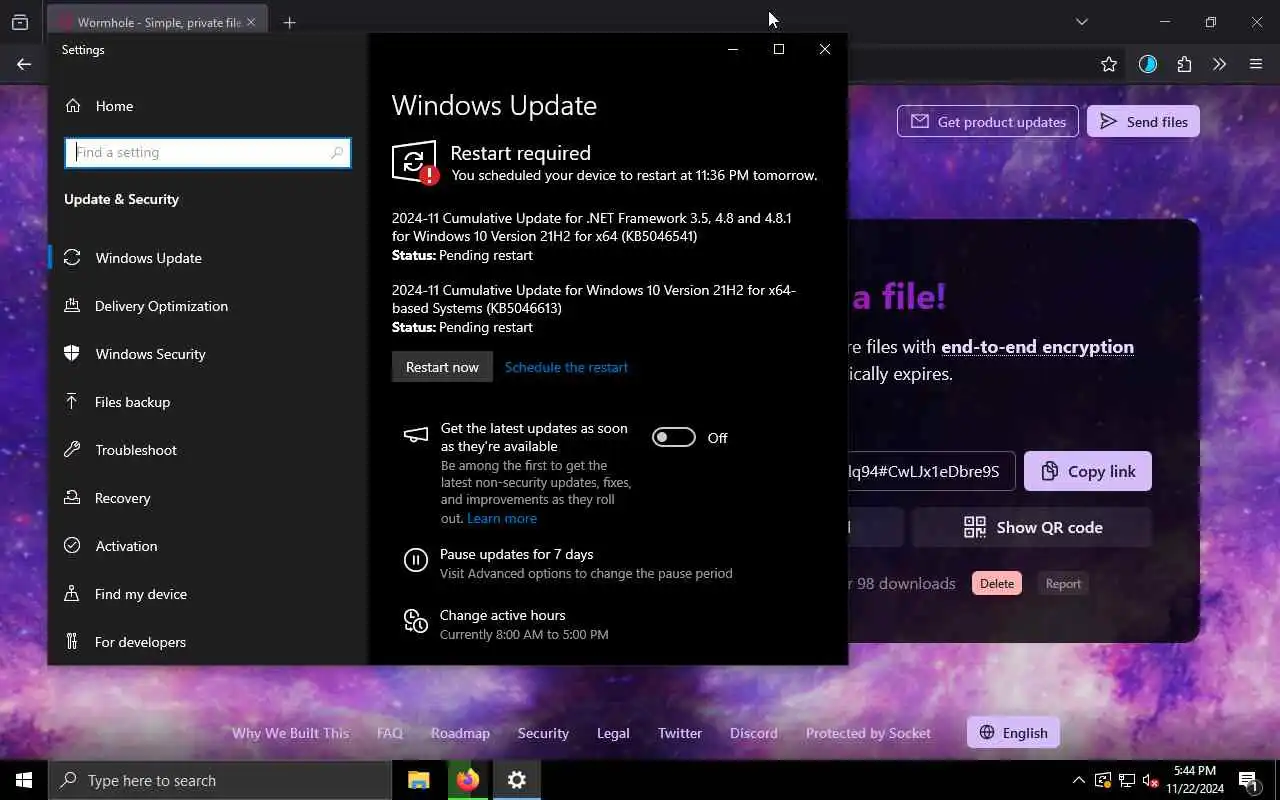The height and width of the screenshot is (800, 1280).
Task: Open the Roadmap footer link
Action: pyautogui.click(x=460, y=733)
